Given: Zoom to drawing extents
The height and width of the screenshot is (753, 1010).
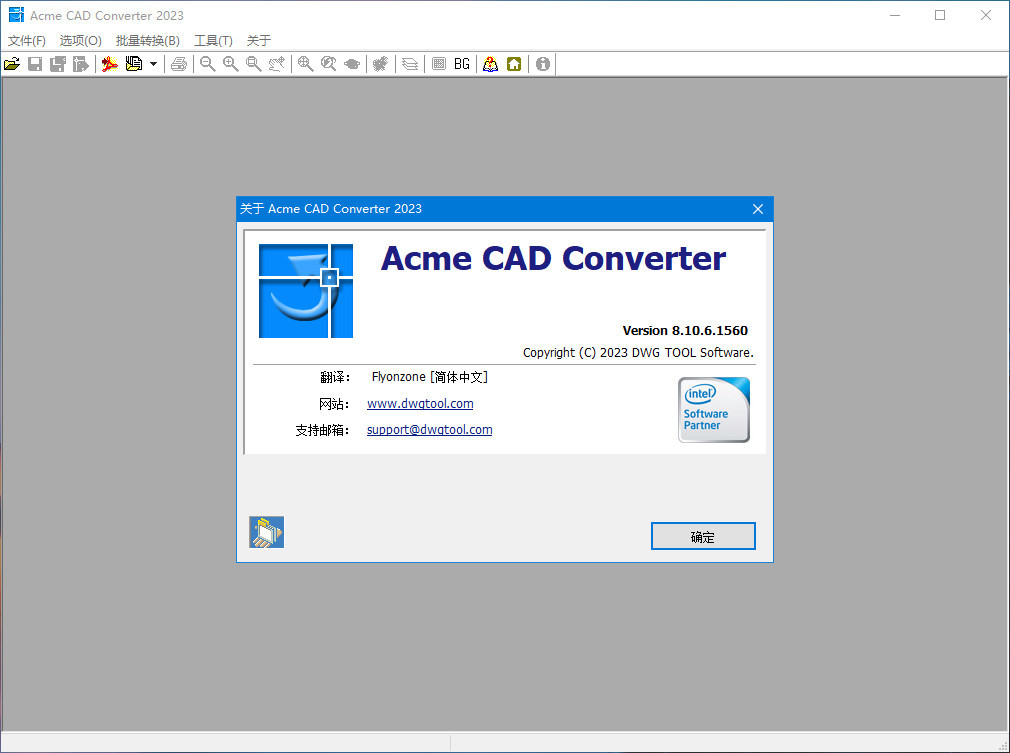Looking at the screenshot, I should [x=304, y=63].
